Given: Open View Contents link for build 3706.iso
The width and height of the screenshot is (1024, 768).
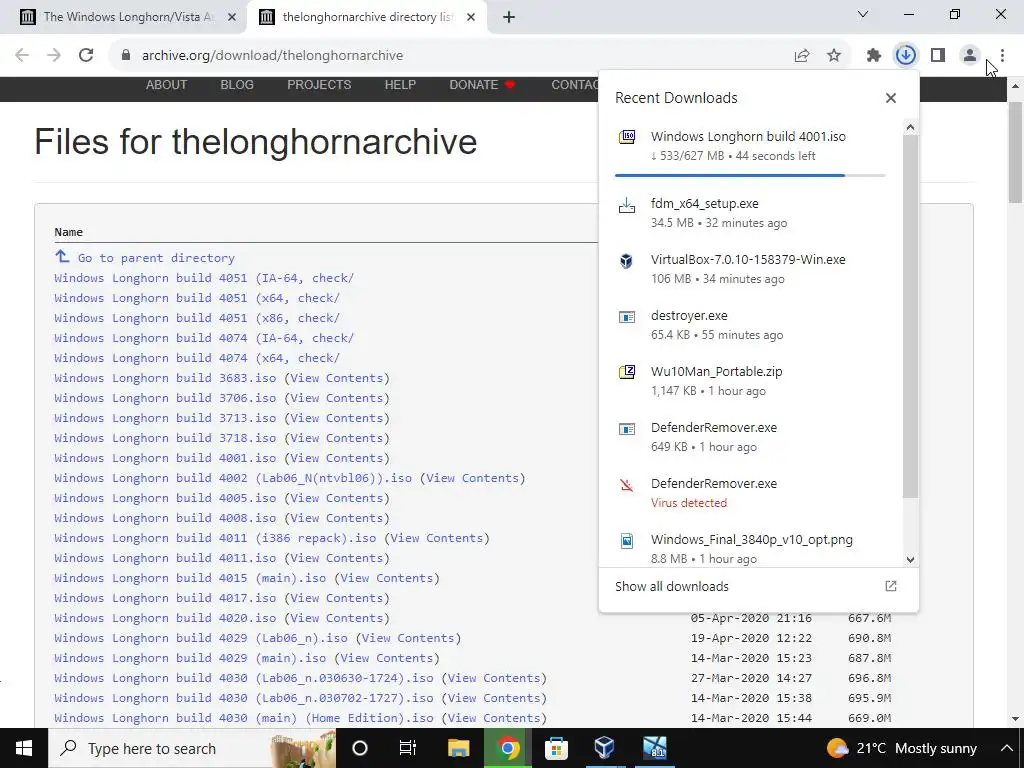Looking at the screenshot, I should coord(336,398).
